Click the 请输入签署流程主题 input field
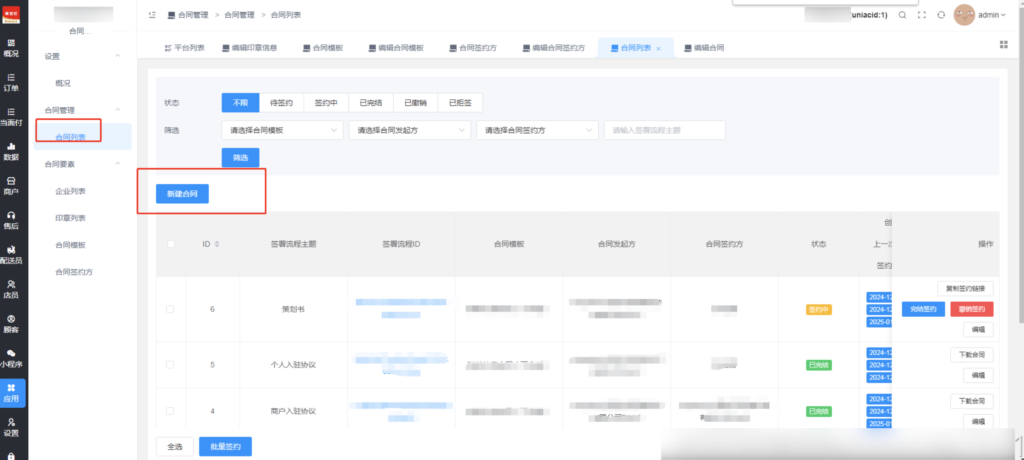The image size is (1024, 460). tap(665, 130)
